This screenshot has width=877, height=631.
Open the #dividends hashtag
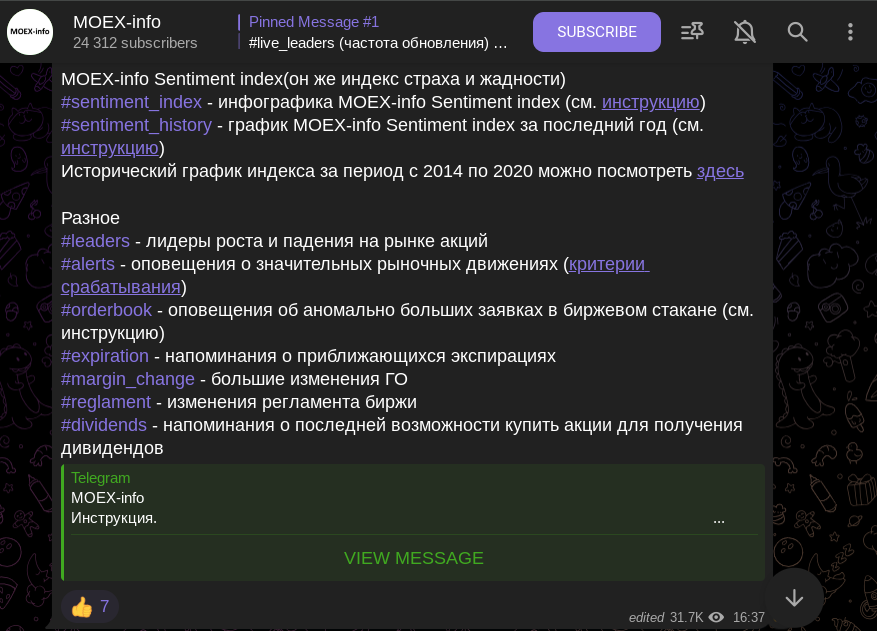103,425
